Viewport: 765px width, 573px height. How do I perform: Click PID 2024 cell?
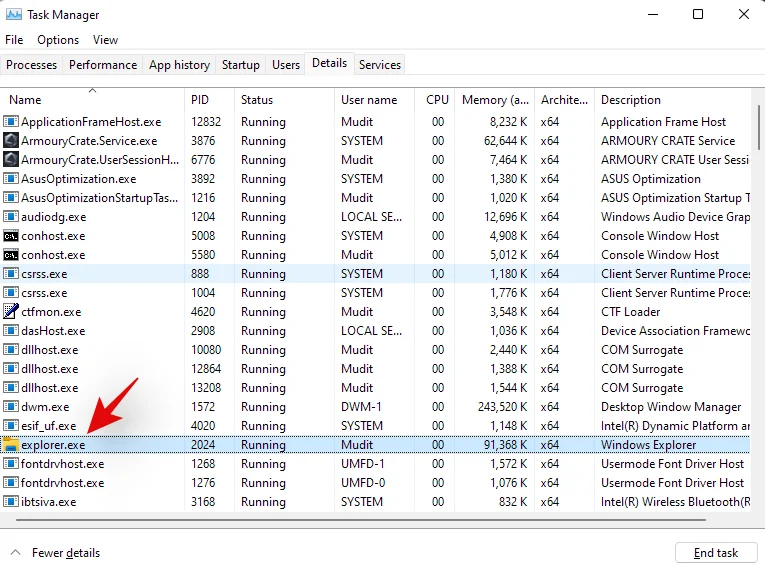(203, 445)
